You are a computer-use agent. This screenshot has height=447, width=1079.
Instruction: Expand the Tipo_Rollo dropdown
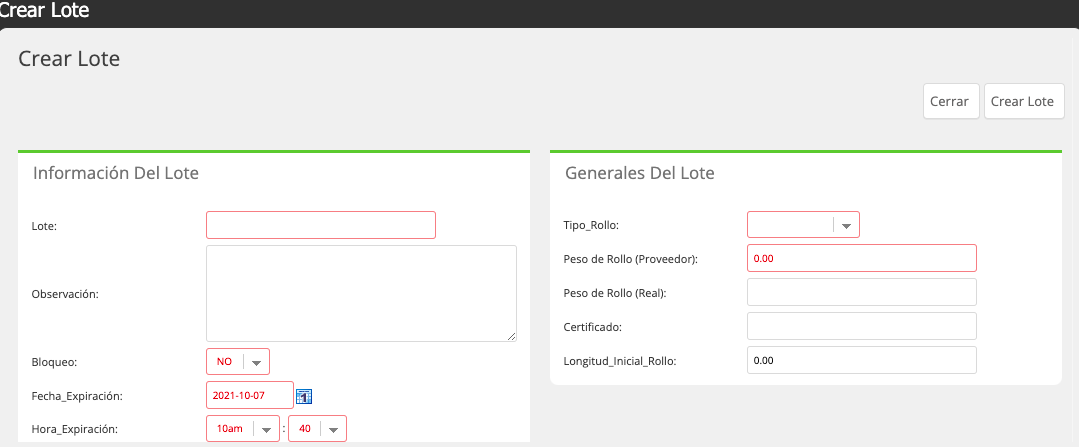coord(803,225)
